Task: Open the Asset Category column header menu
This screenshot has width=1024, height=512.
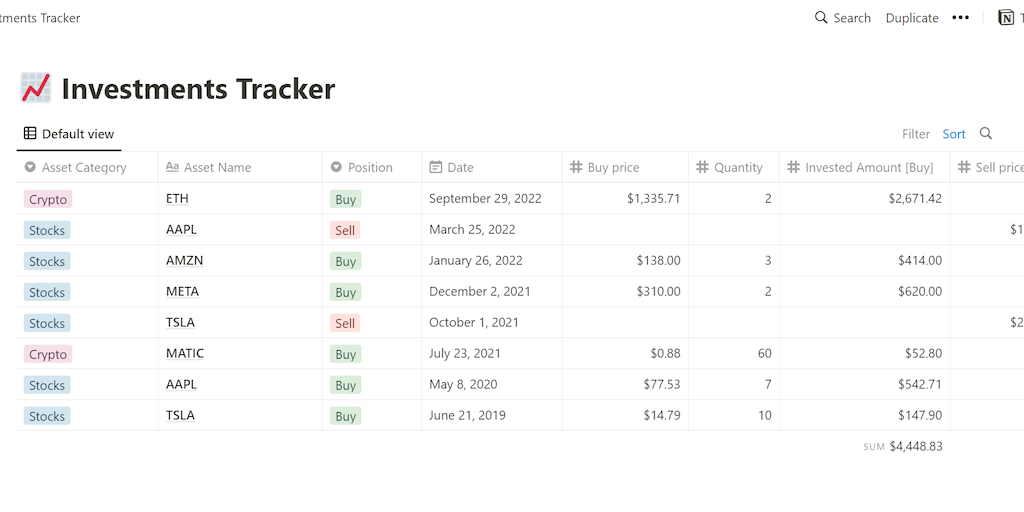Action: pyautogui.click(x=84, y=168)
